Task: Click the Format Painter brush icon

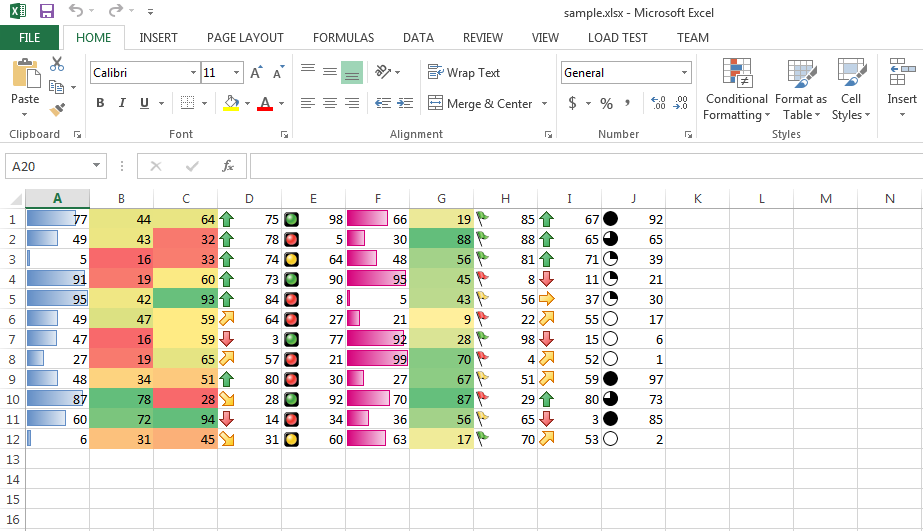Action: click(x=57, y=109)
